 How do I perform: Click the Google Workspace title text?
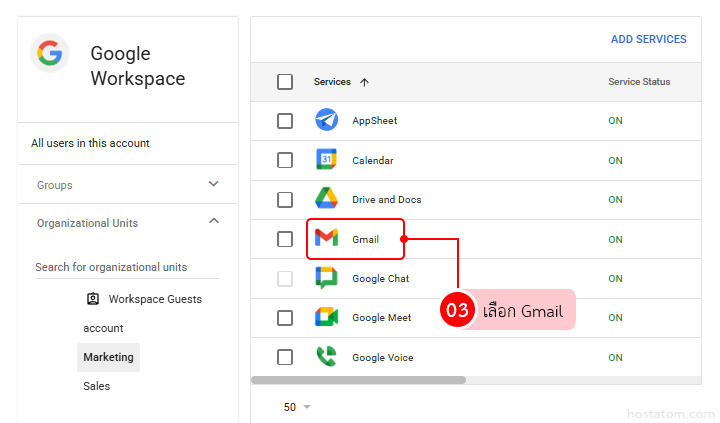click(138, 66)
